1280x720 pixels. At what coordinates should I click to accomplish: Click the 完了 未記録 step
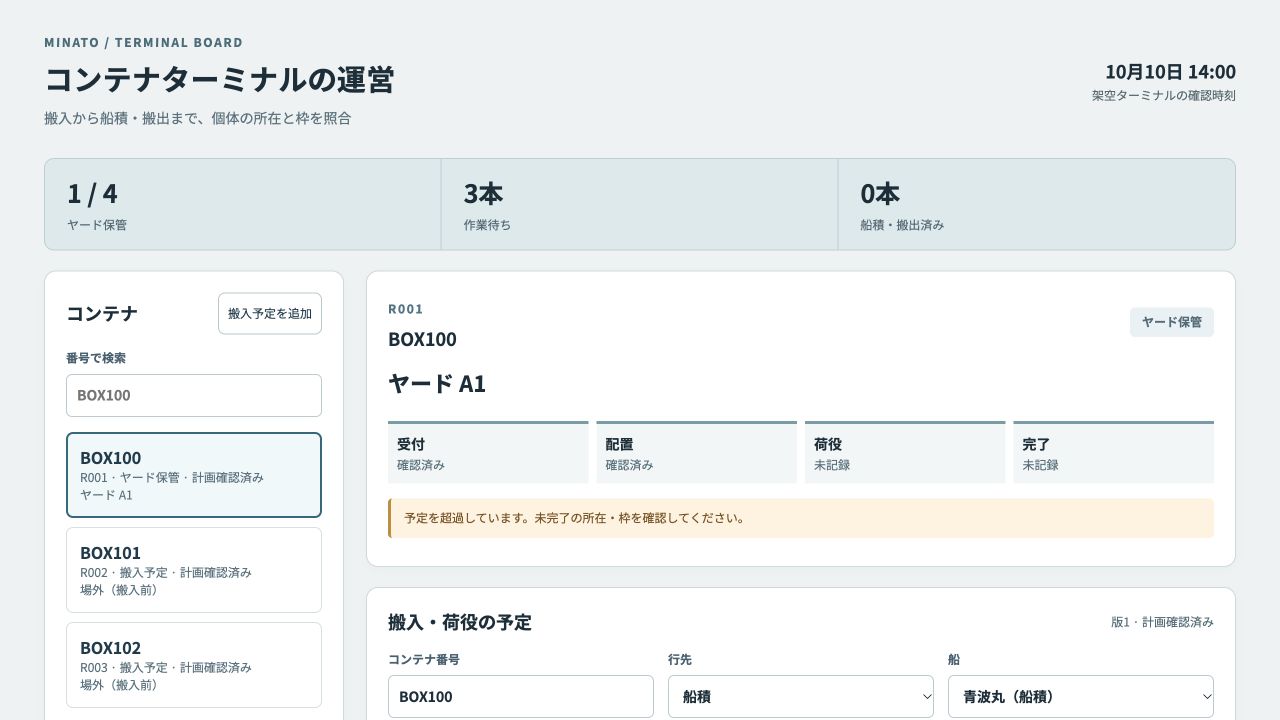pyautogui.click(x=1113, y=452)
